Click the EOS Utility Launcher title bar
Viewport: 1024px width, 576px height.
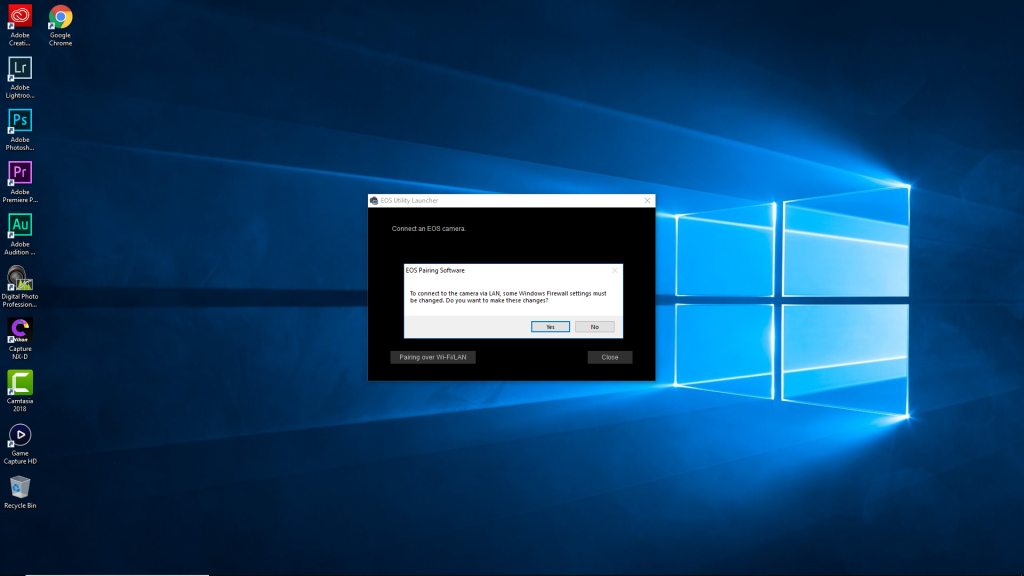tap(500, 201)
